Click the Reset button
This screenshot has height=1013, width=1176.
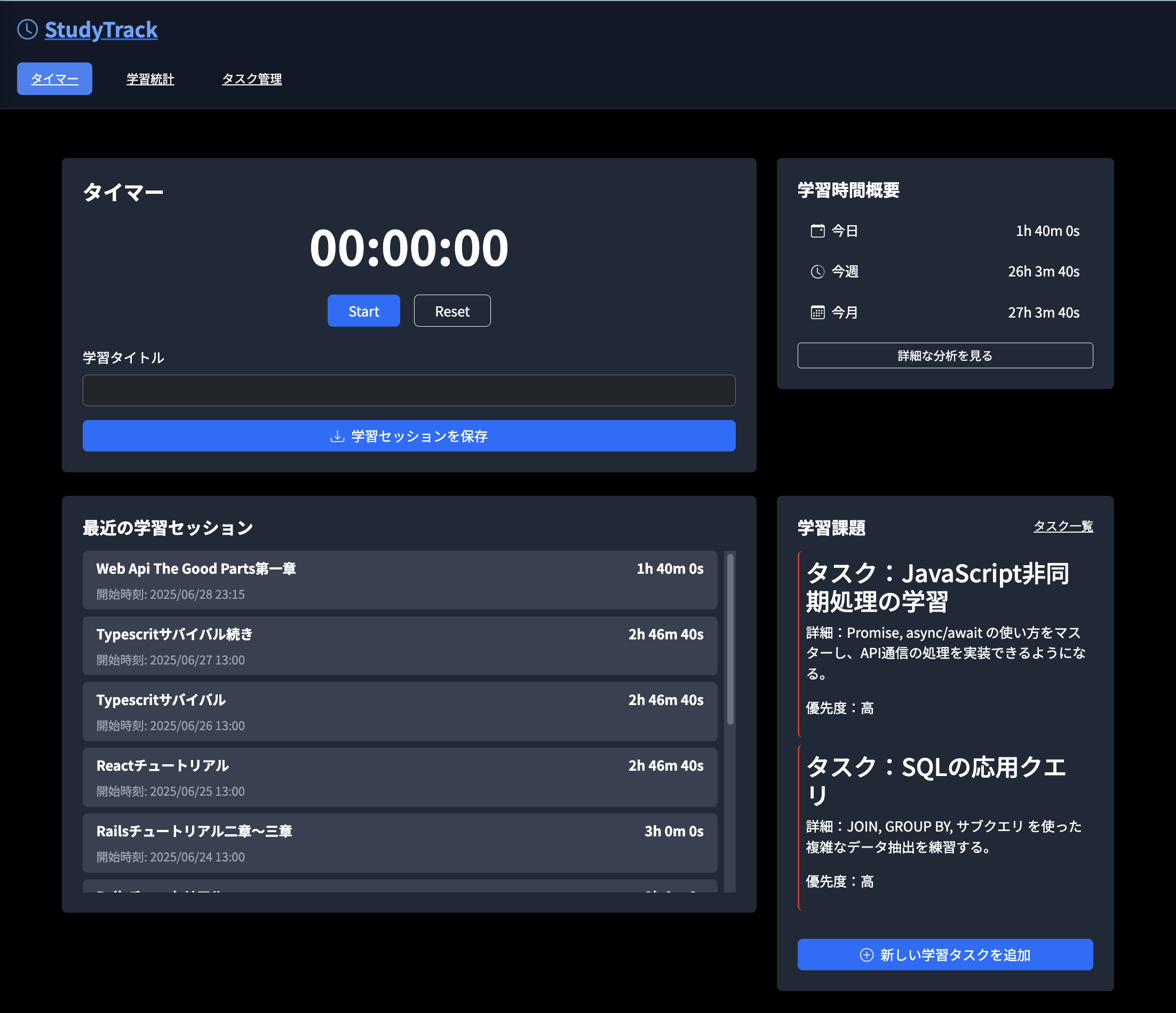coord(452,311)
